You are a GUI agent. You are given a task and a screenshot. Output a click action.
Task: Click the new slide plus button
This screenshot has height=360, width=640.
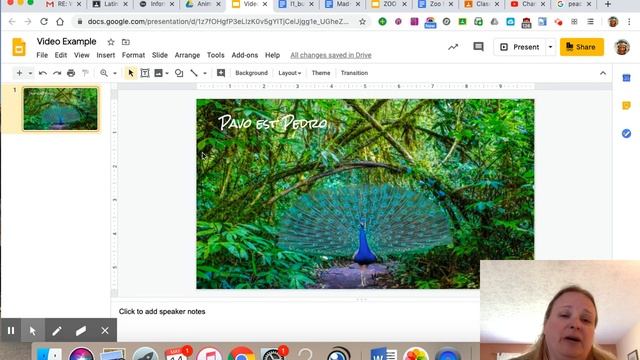coord(19,73)
